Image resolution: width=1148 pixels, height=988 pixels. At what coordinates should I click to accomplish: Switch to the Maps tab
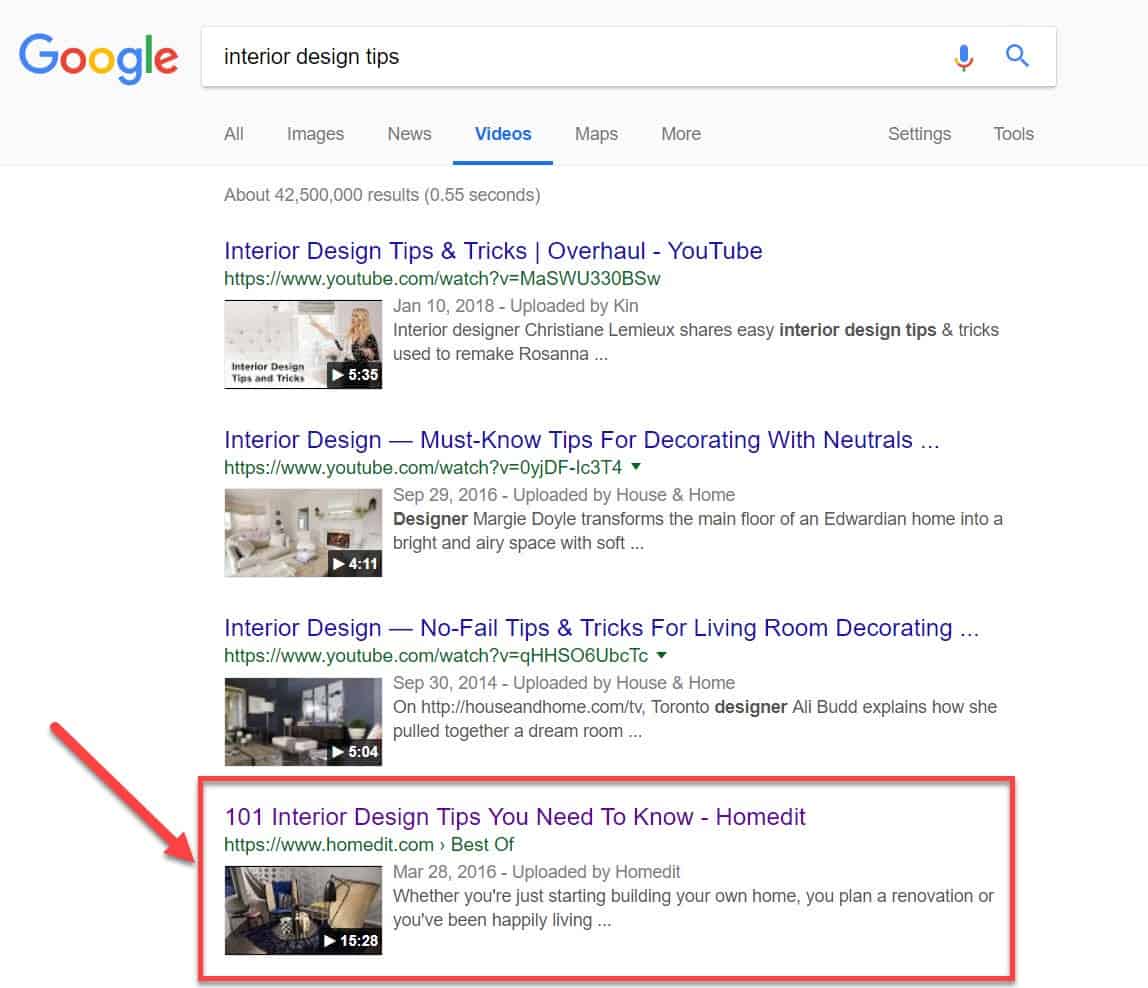[596, 134]
